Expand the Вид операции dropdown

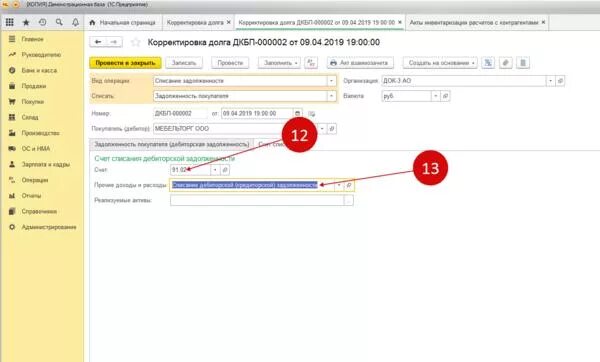[331, 81]
